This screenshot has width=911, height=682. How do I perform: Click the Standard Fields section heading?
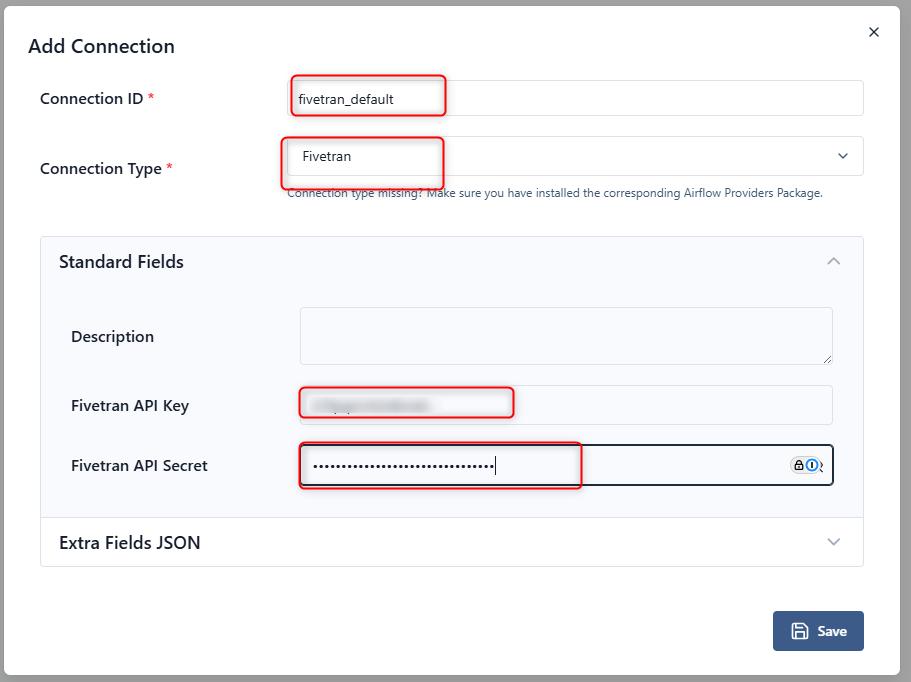pos(122,262)
